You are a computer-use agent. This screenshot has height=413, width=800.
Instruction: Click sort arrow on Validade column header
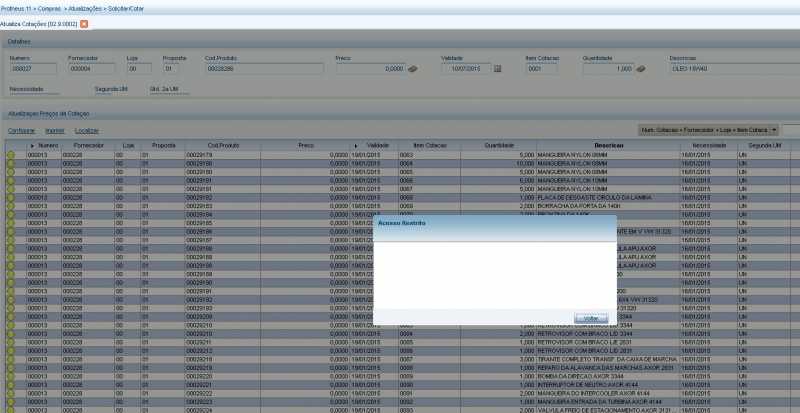(356, 146)
